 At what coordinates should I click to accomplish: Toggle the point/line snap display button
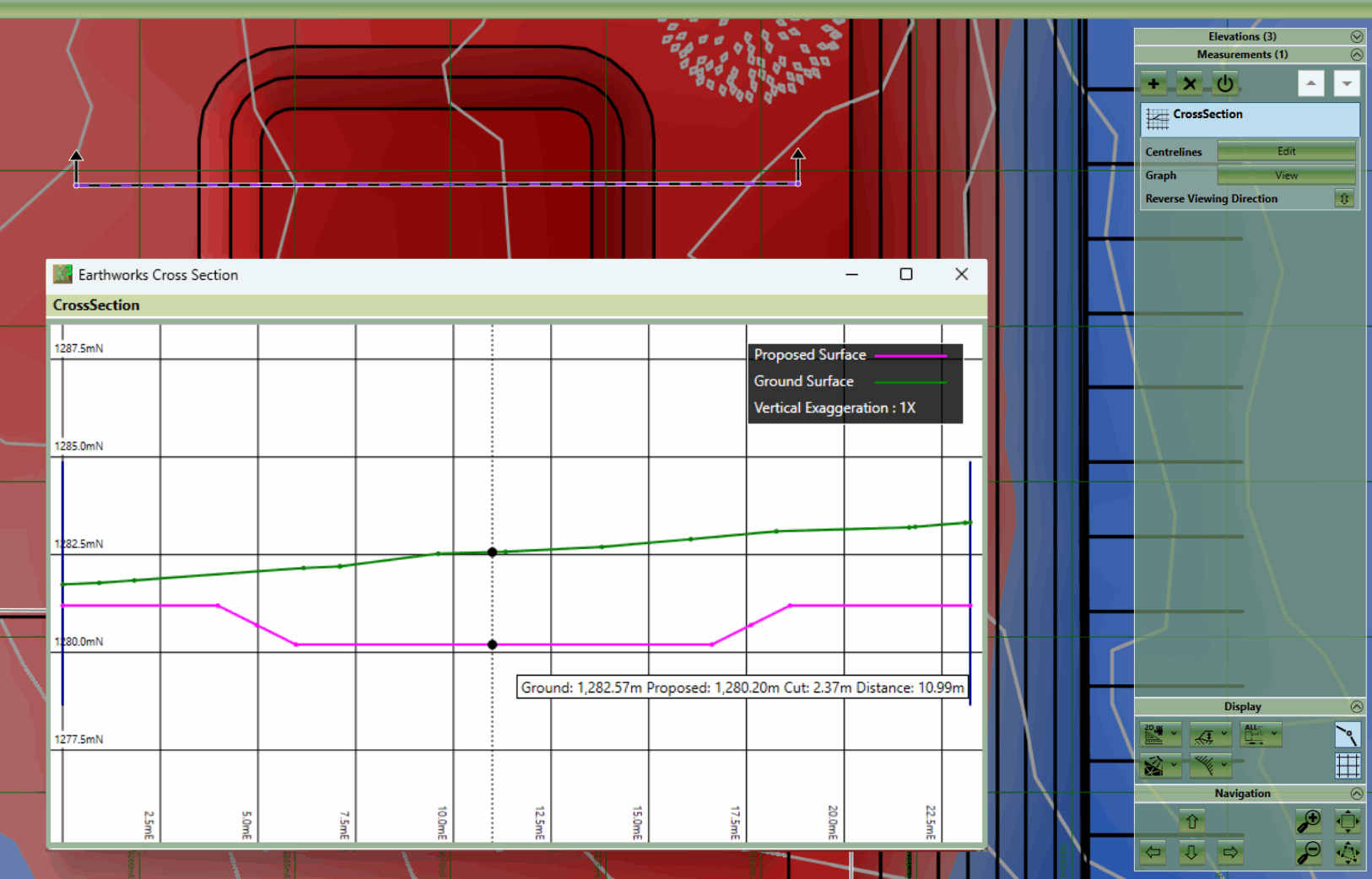click(x=1348, y=735)
